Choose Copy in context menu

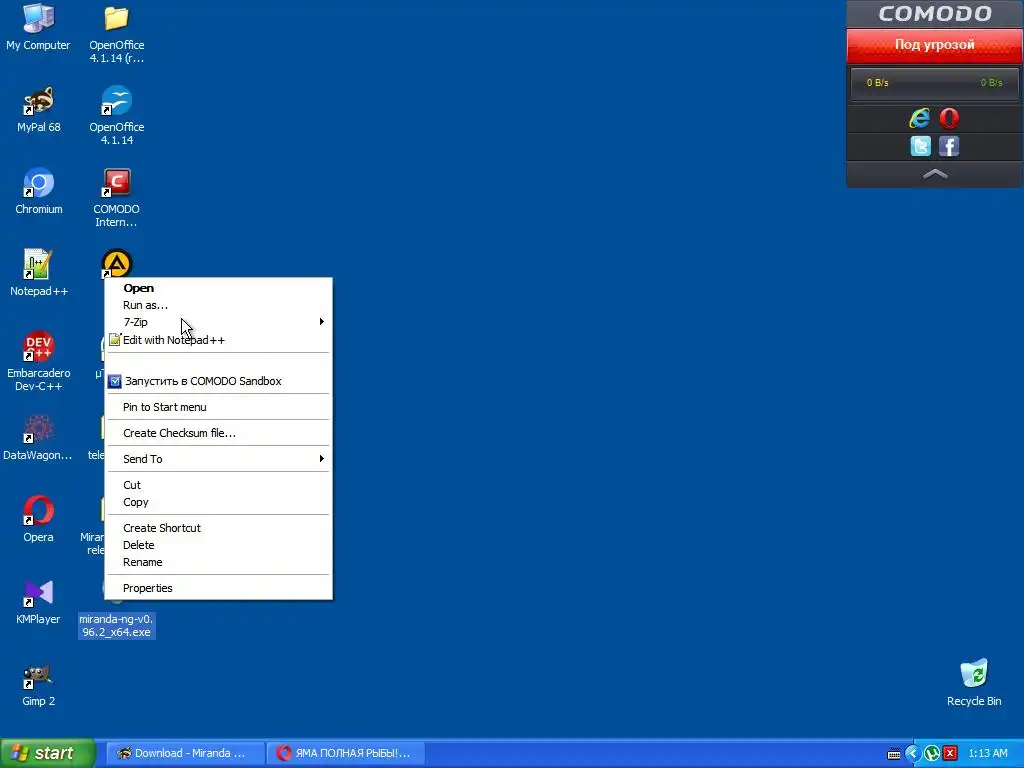pyautogui.click(x=219, y=502)
